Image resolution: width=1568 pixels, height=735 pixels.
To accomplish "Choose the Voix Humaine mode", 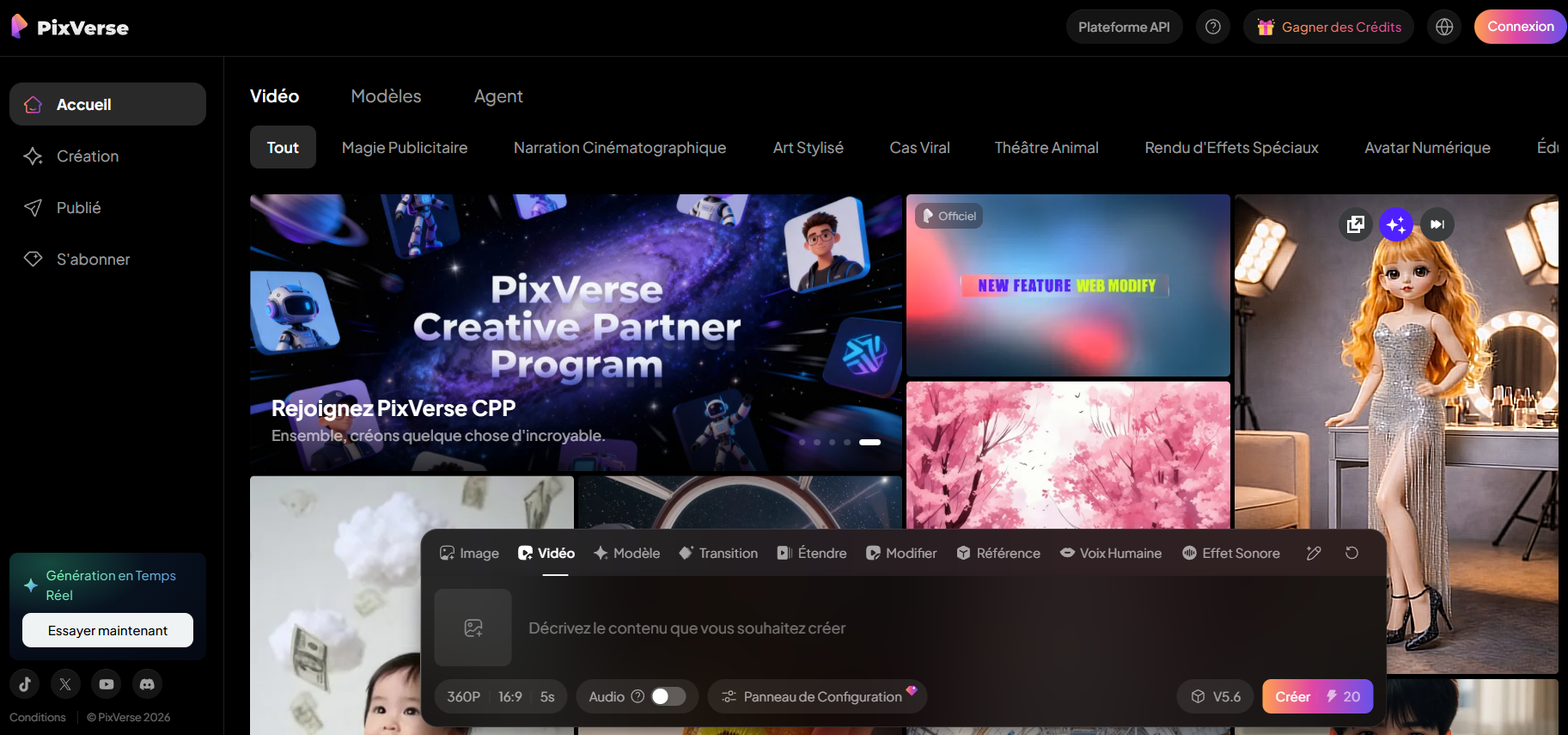I will [x=1111, y=553].
